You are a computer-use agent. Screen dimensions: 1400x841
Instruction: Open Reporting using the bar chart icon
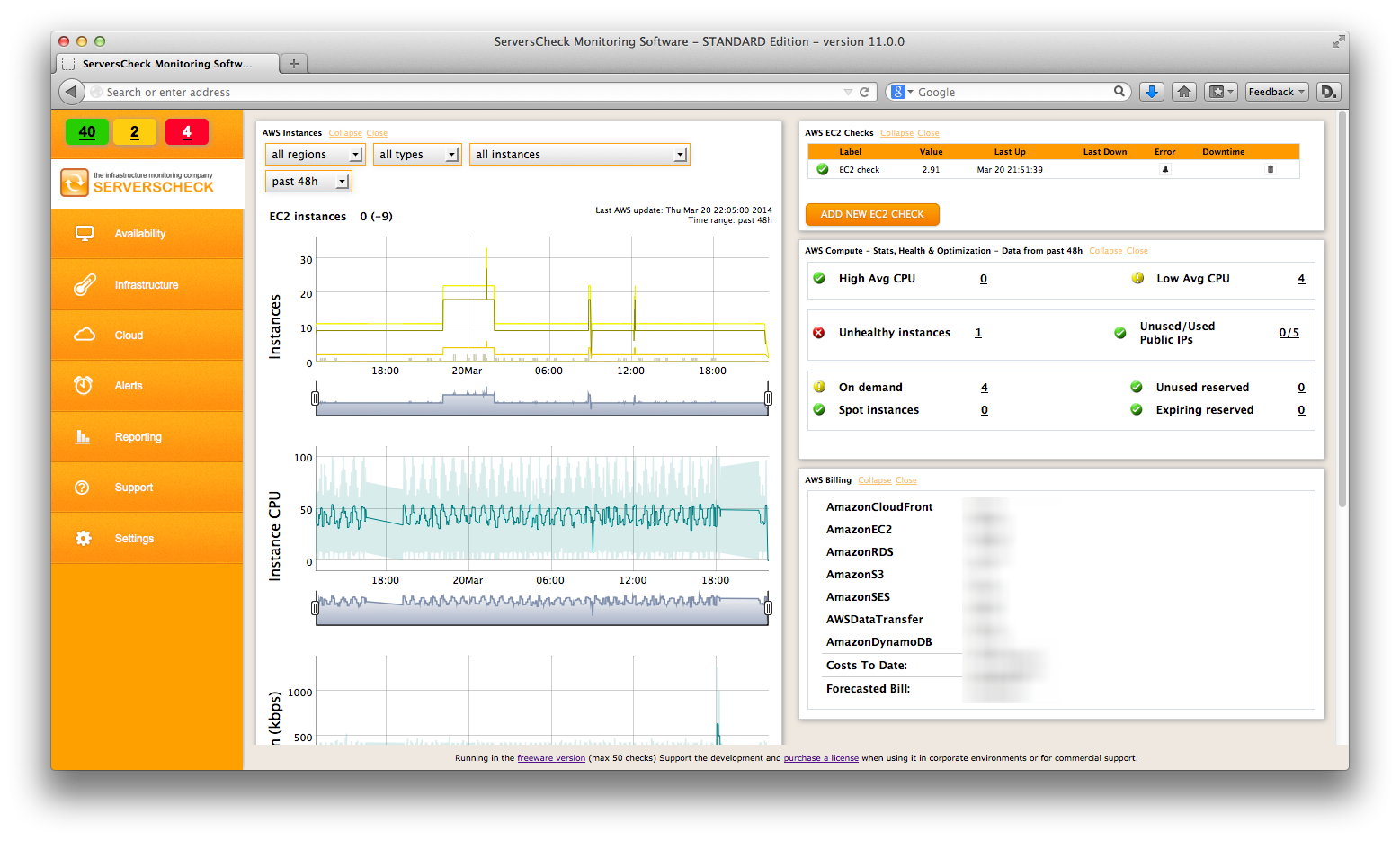click(x=85, y=436)
